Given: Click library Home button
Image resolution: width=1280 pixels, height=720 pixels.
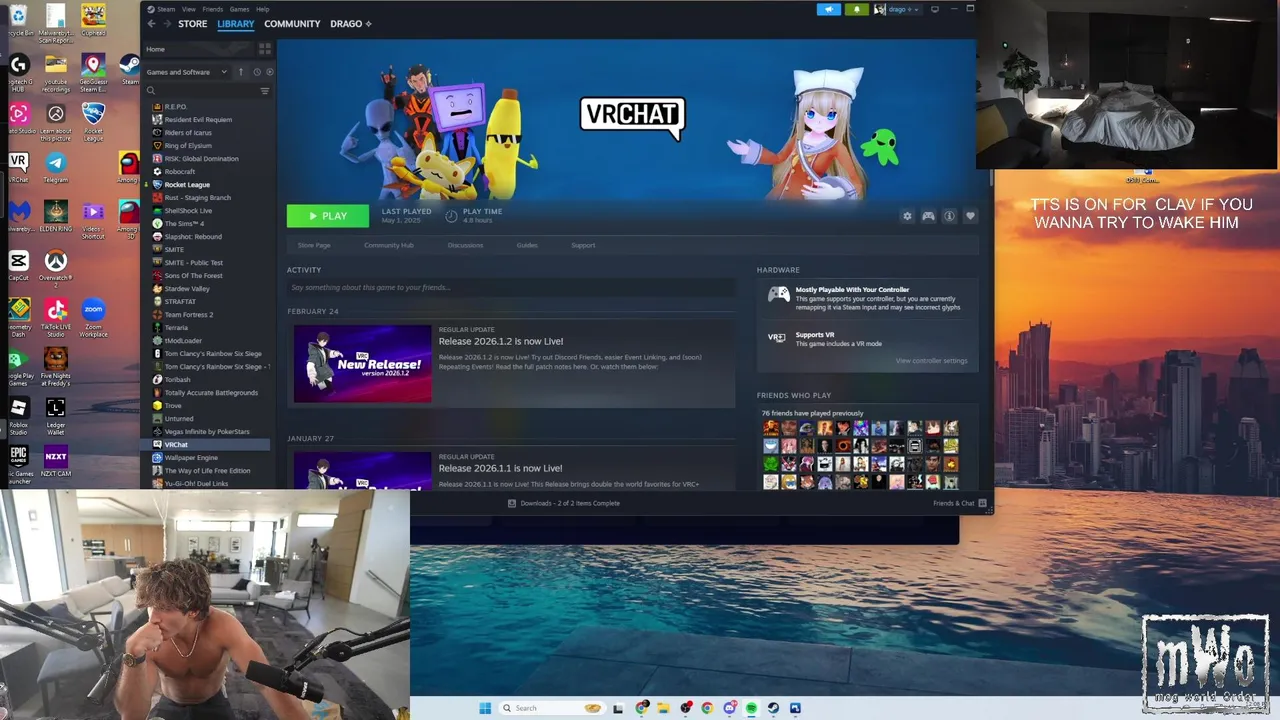Looking at the screenshot, I should coord(156,49).
